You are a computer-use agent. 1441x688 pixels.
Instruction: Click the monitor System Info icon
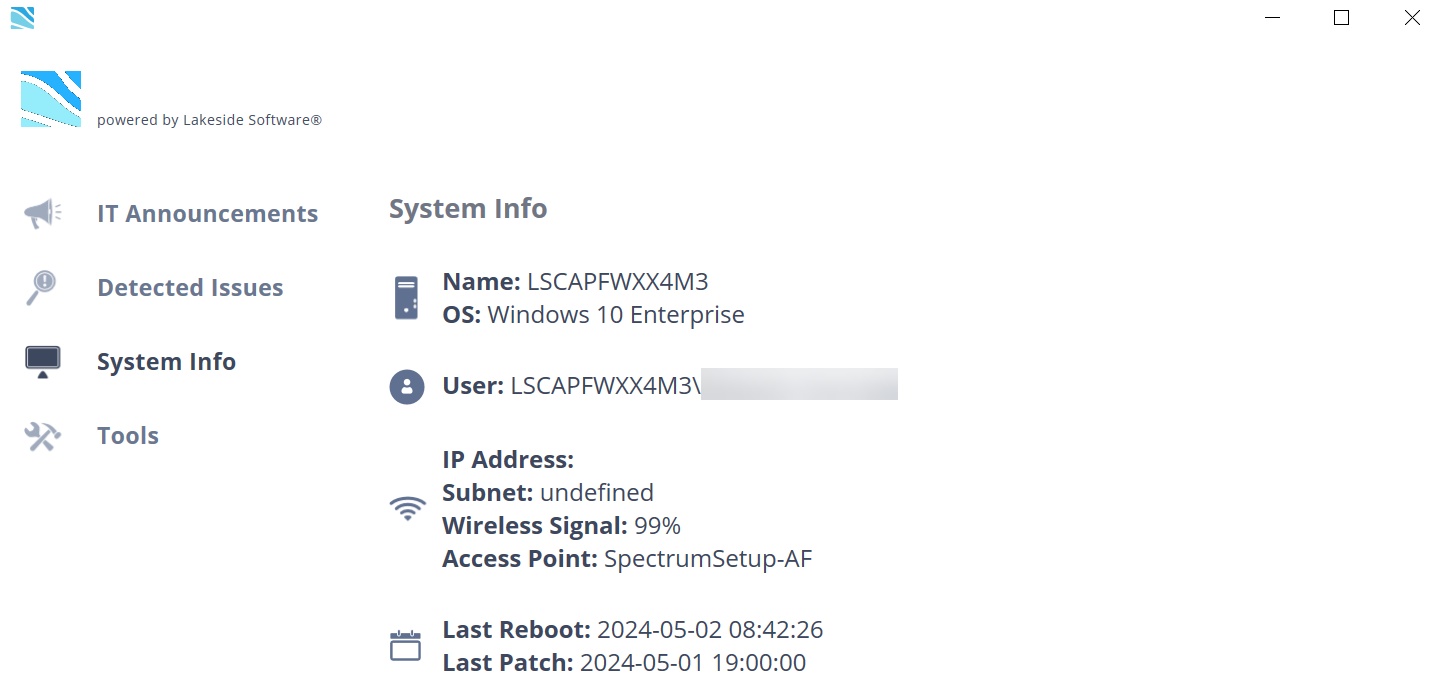42,362
